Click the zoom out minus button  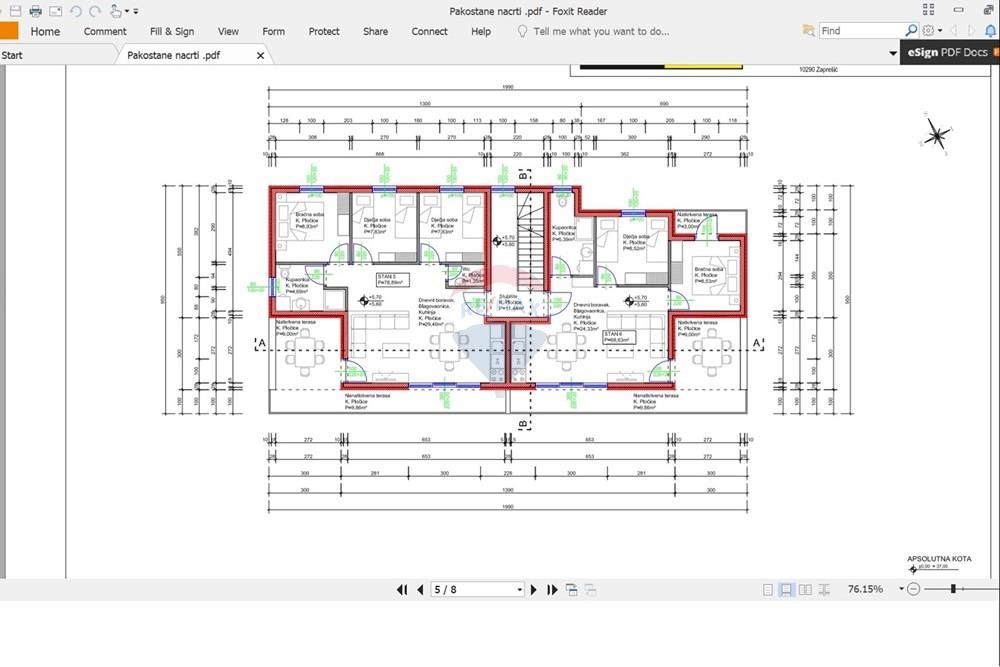click(913, 589)
